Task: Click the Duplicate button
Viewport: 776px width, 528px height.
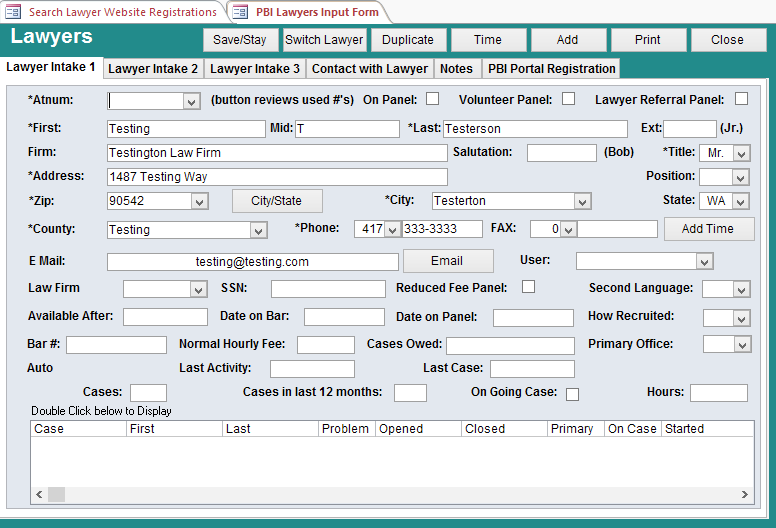Action: click(408, 40)
